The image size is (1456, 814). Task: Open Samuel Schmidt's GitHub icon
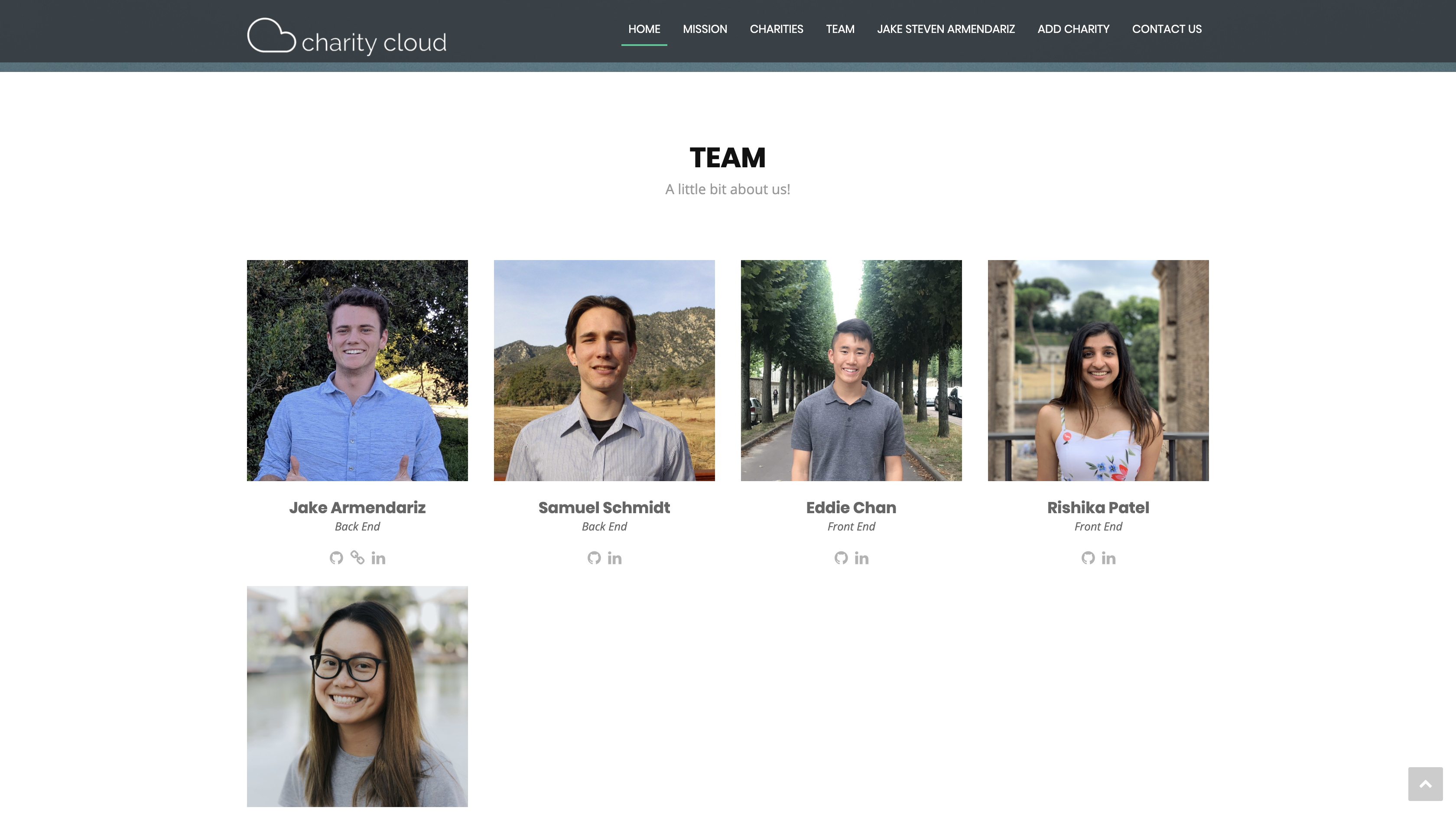coord(594,558)
